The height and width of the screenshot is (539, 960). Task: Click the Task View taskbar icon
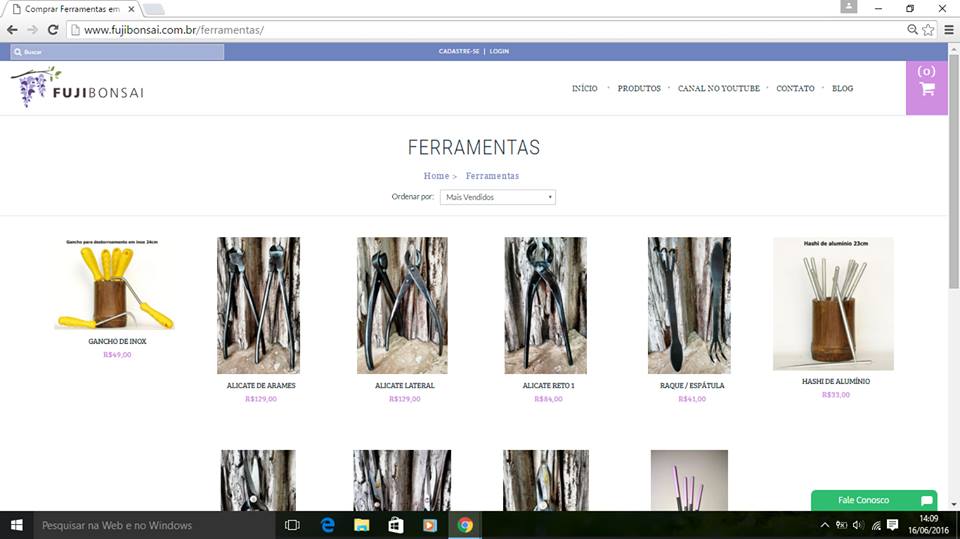pos(292,525)
